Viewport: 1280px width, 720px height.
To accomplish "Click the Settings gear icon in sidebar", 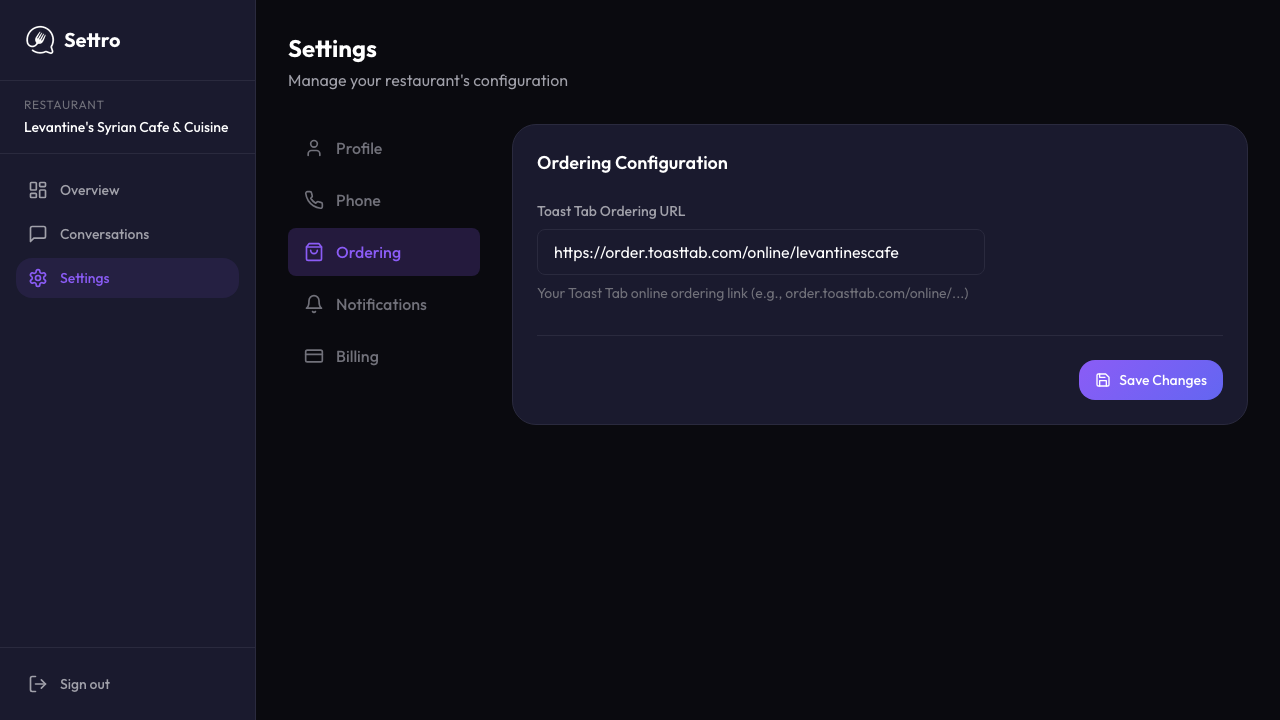I will coord(38,278).
